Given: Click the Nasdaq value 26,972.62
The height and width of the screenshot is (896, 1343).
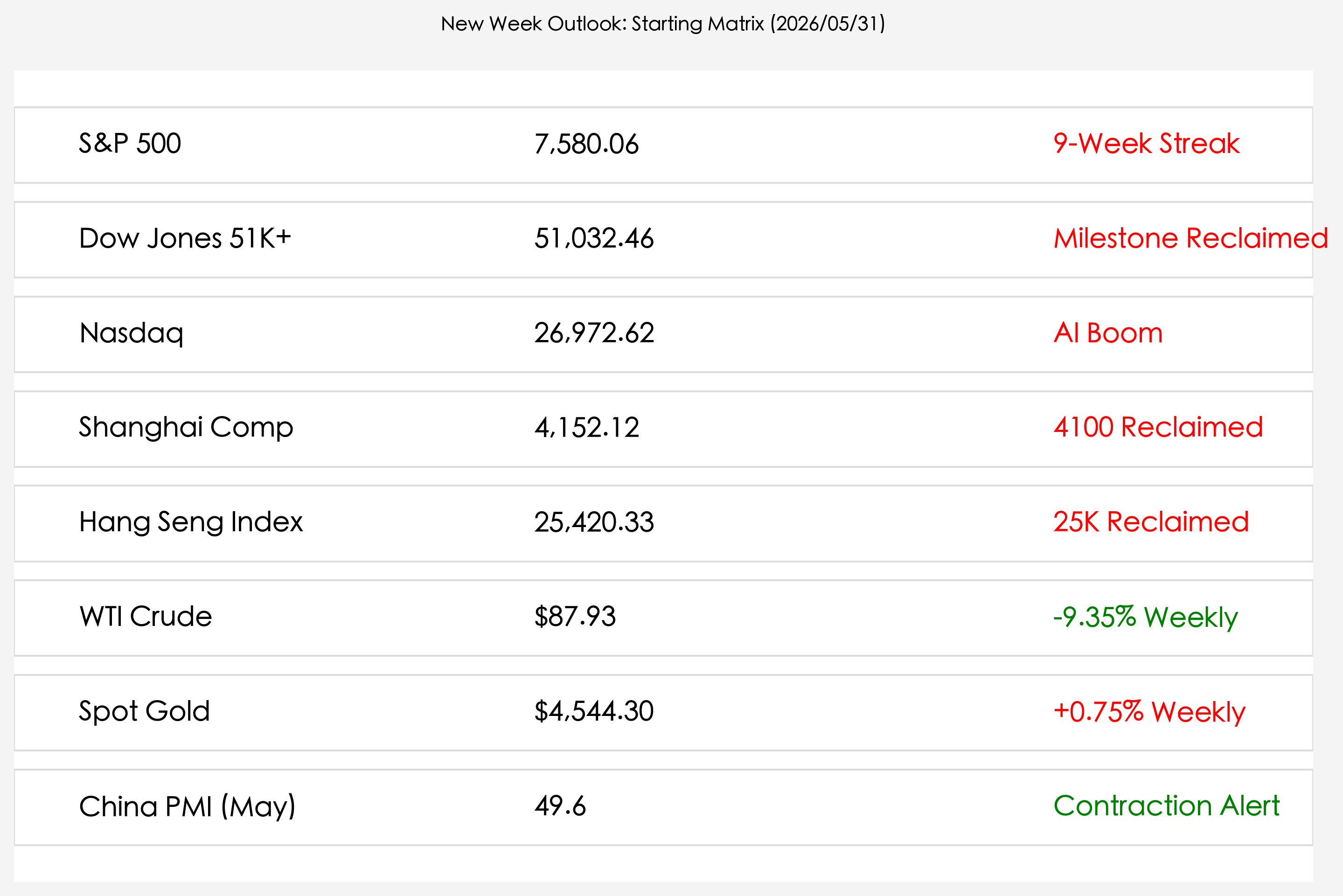Looking at the screenshot, I should (x=594, y=333).
